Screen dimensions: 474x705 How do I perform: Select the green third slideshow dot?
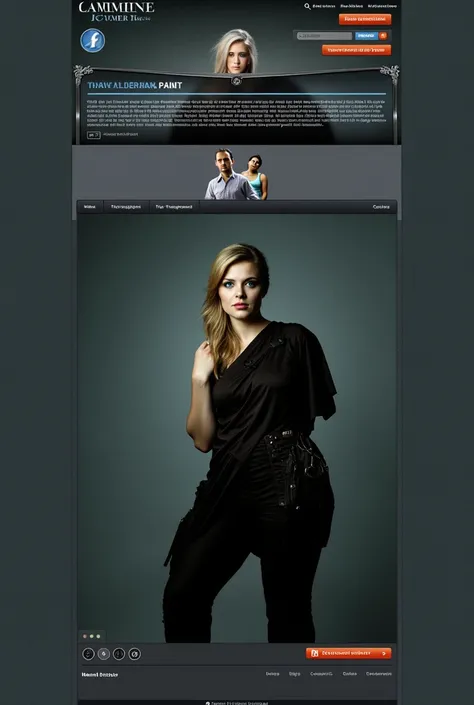click(x=98, y=636)
